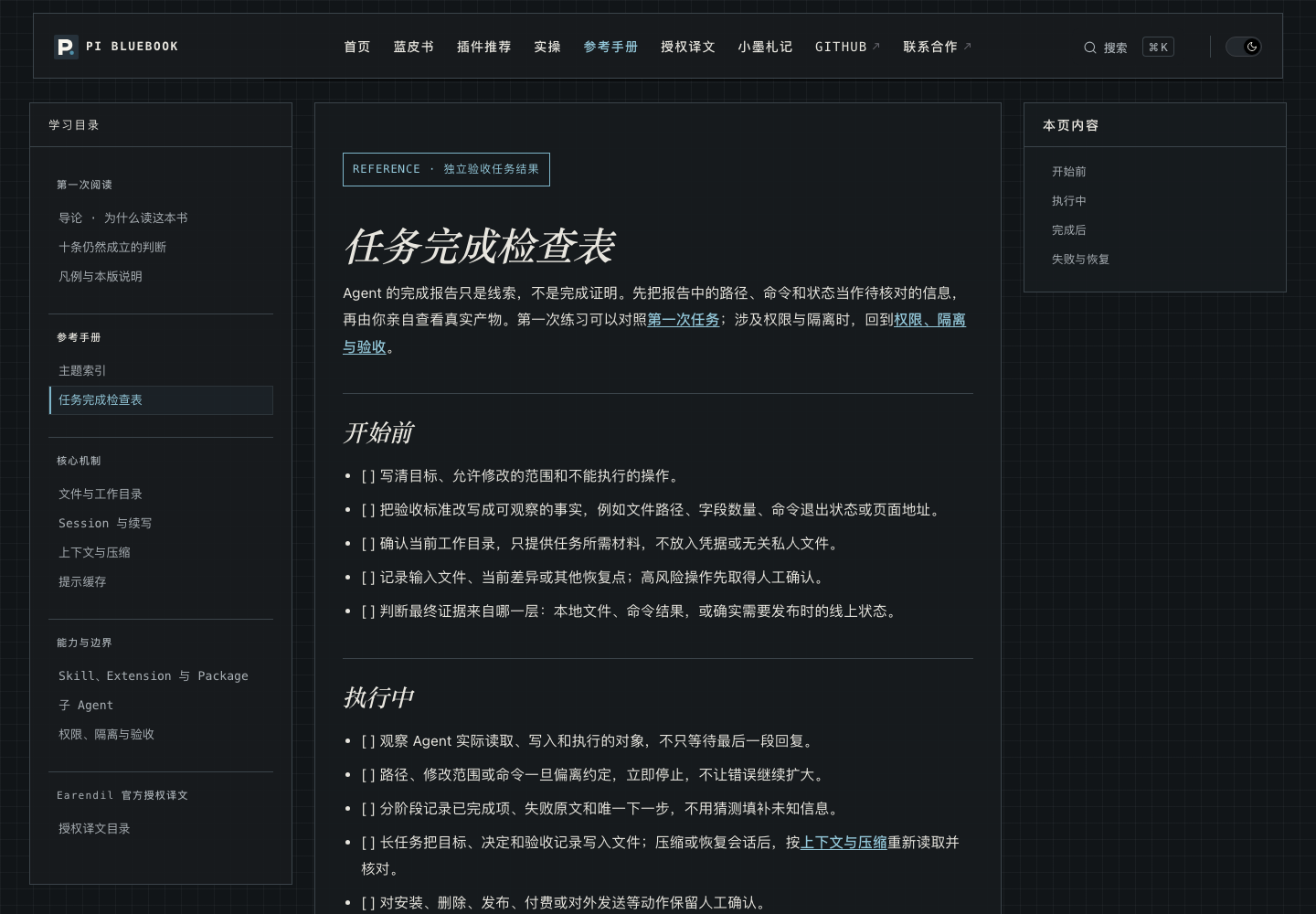Viewport: 1316px width, 914px height.
Task: Click checklist item 判断最终证据来自哪一层
Action: point(631,611)
